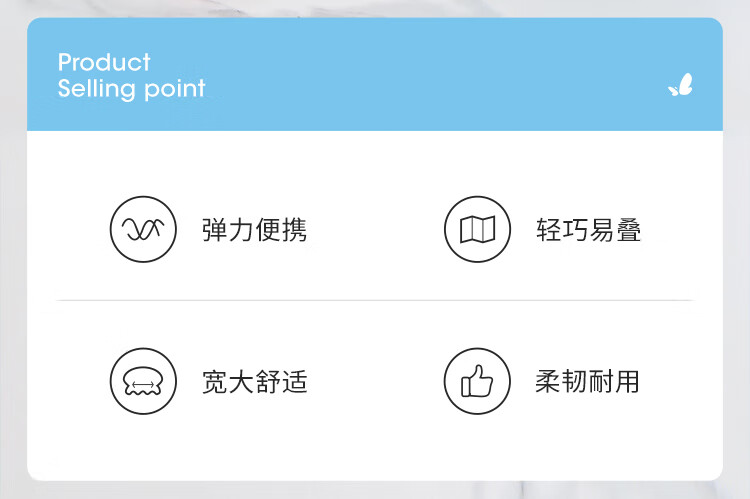
Task: Click the thumbs-up icon
Action: (477, 381)
